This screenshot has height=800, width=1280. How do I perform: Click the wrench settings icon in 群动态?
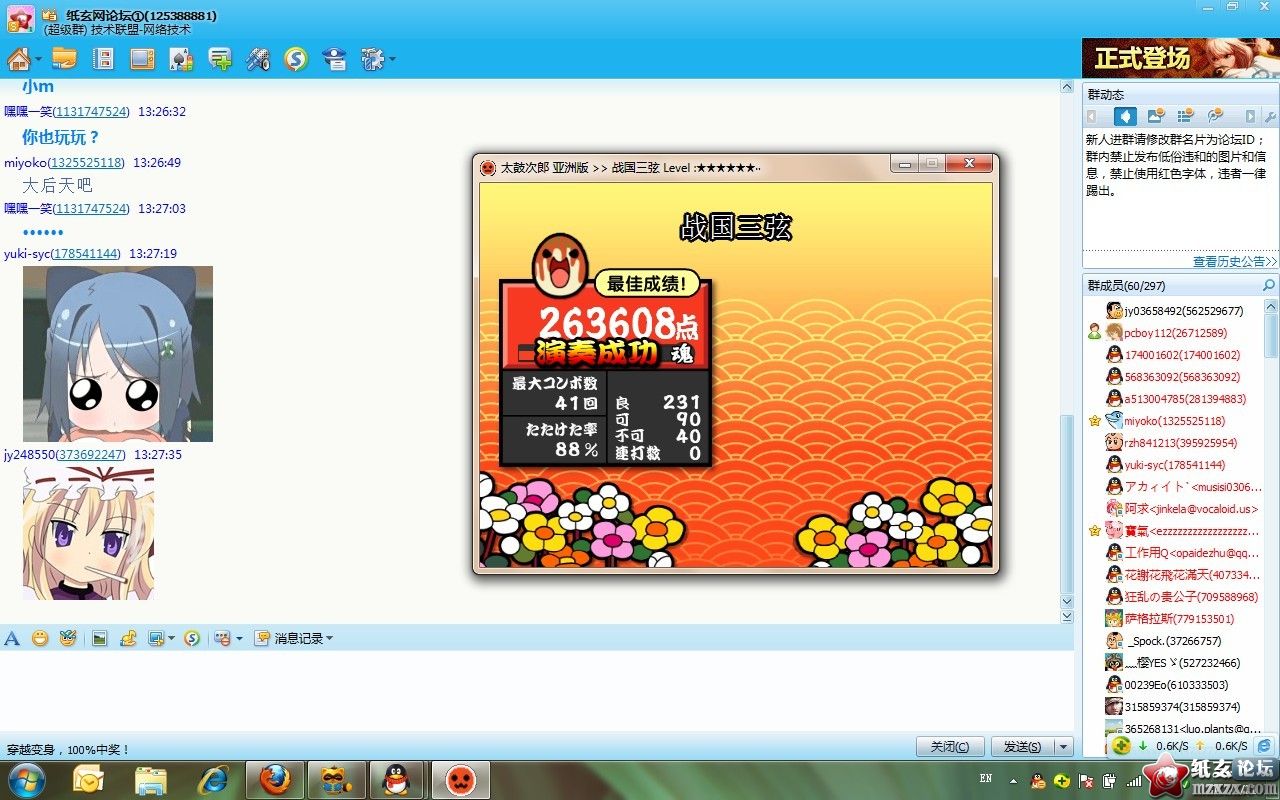coord(1270,117)
